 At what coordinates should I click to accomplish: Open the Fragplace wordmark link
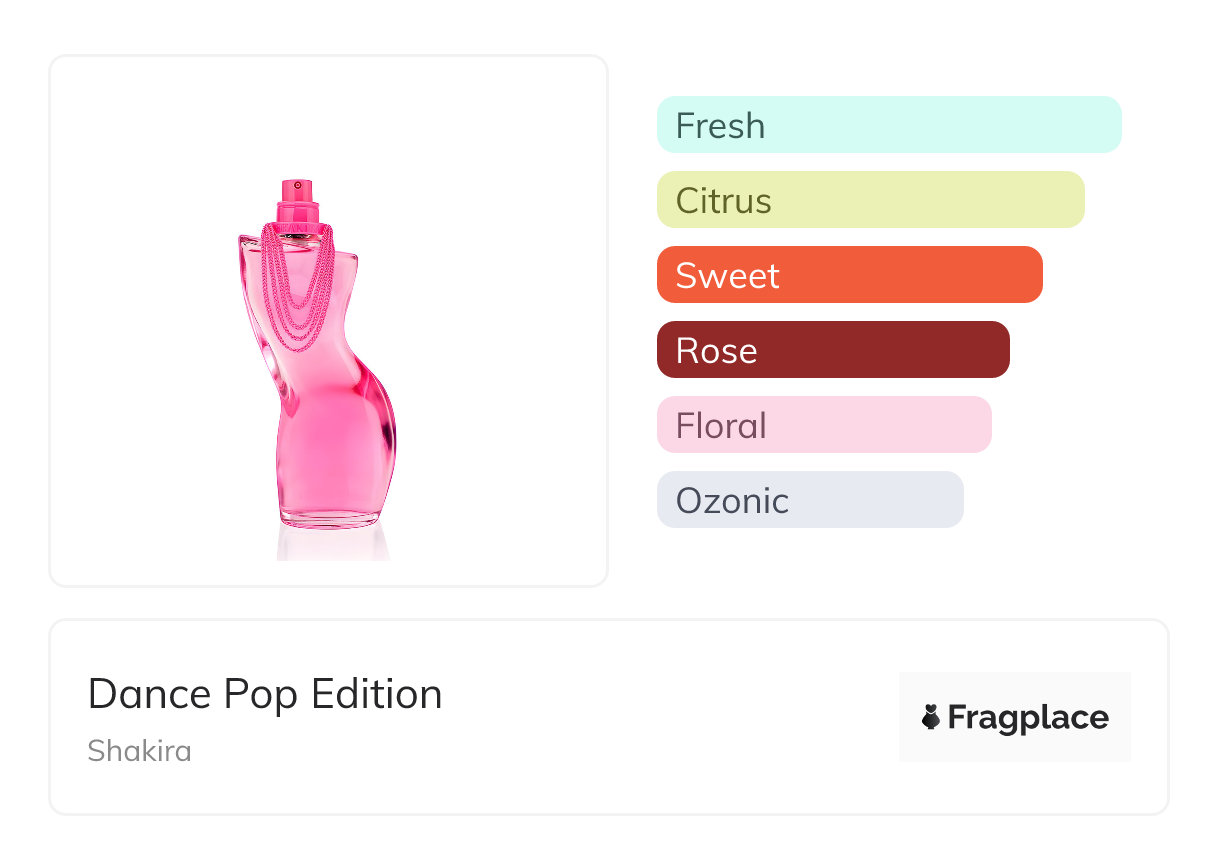click(1028, 718)
